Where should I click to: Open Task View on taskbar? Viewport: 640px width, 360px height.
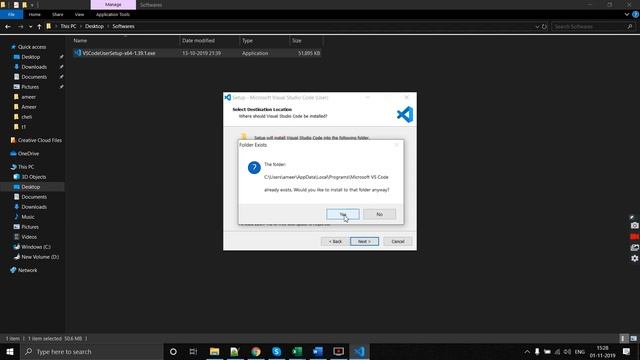point(193,351)
